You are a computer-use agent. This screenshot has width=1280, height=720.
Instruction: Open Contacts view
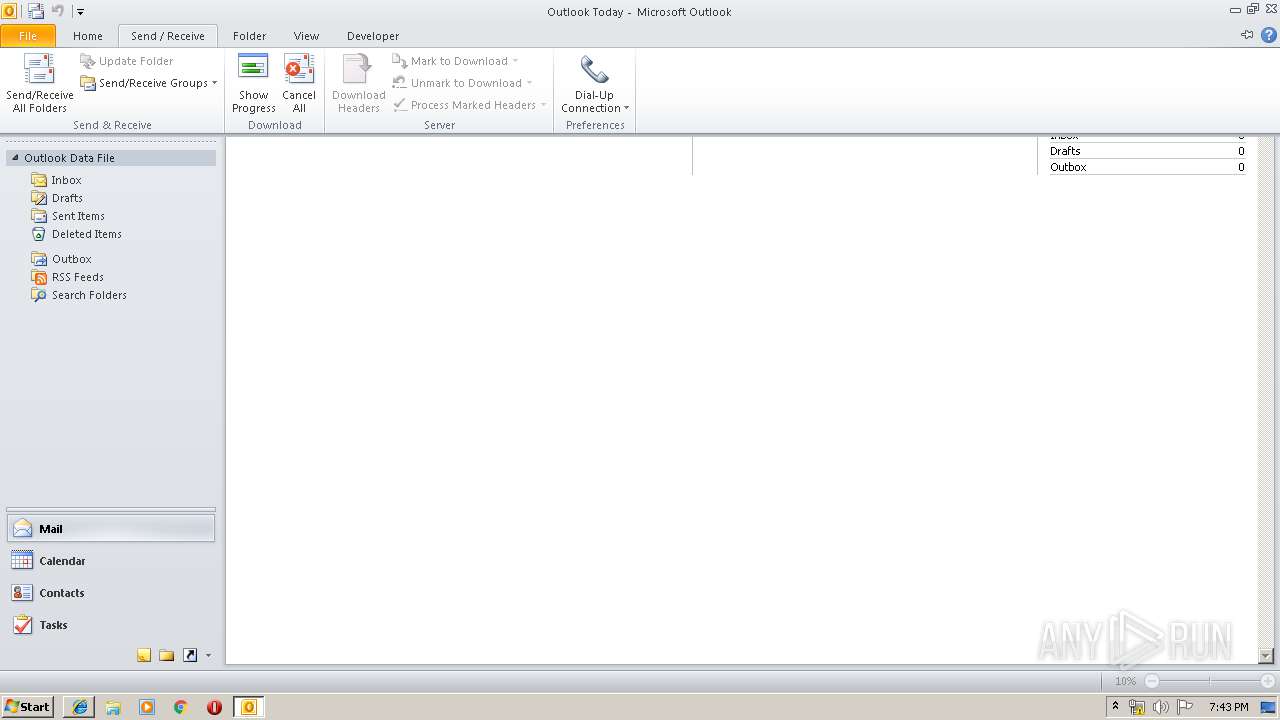111,593
